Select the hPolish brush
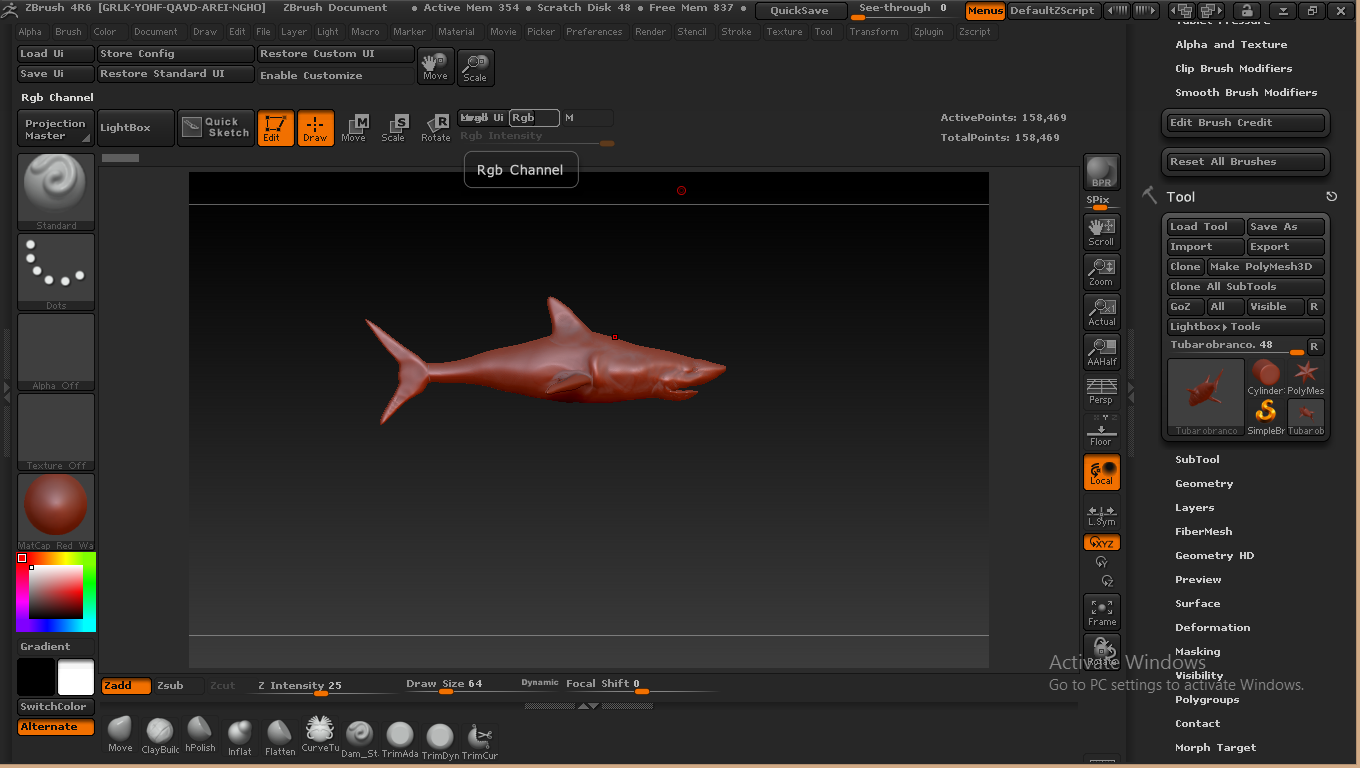This screenshot has height=768, width=1360. (200, 735)
